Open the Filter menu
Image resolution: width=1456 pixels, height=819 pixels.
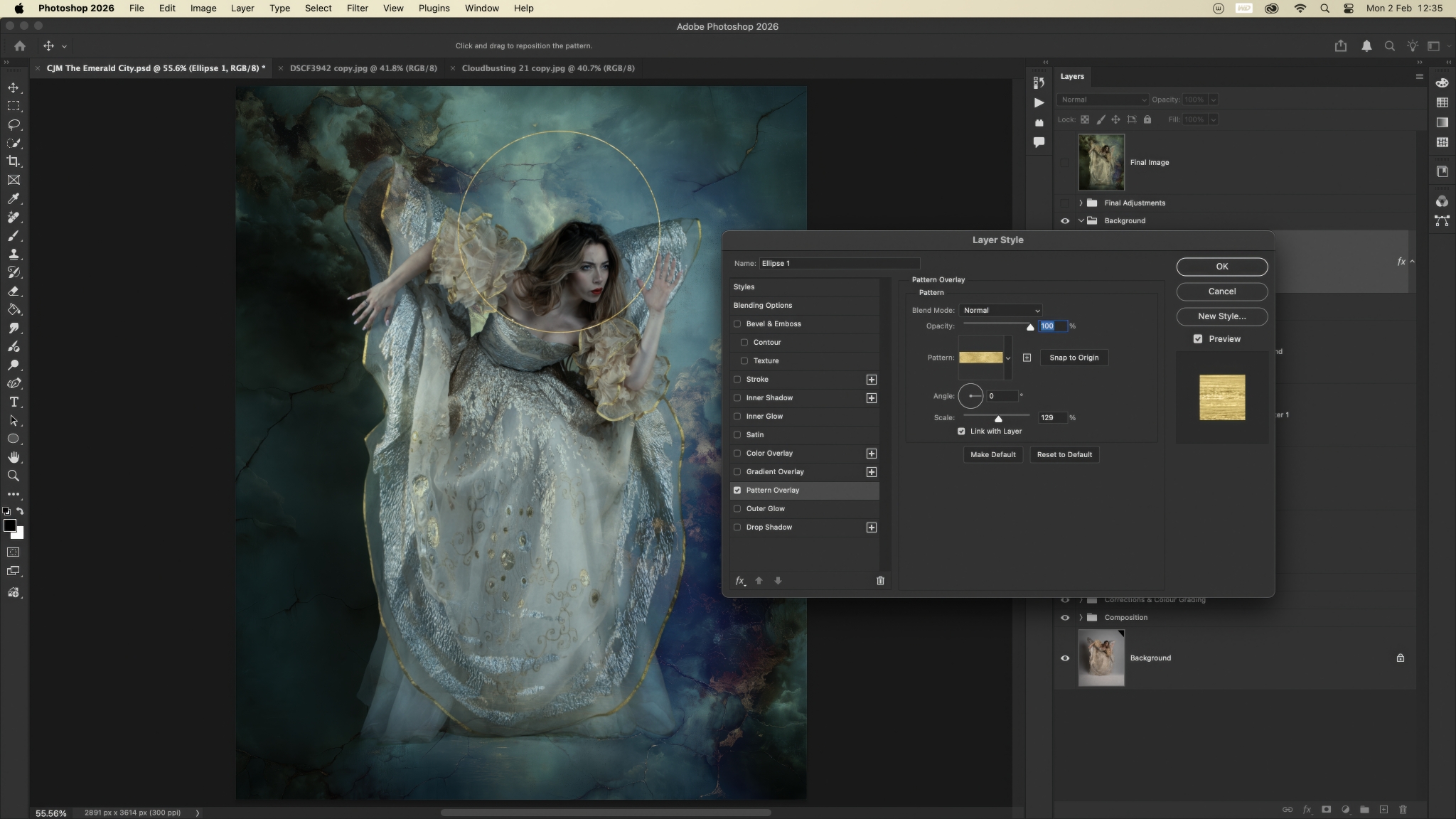(357, 9)
